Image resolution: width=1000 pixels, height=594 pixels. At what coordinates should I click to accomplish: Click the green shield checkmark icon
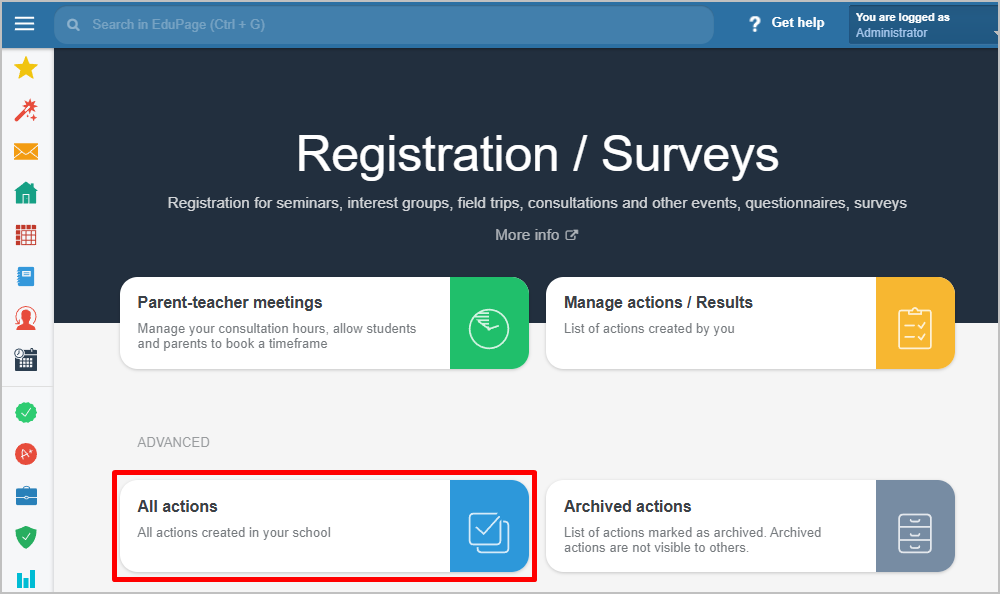pyautogui.click(x=26, y=537)
